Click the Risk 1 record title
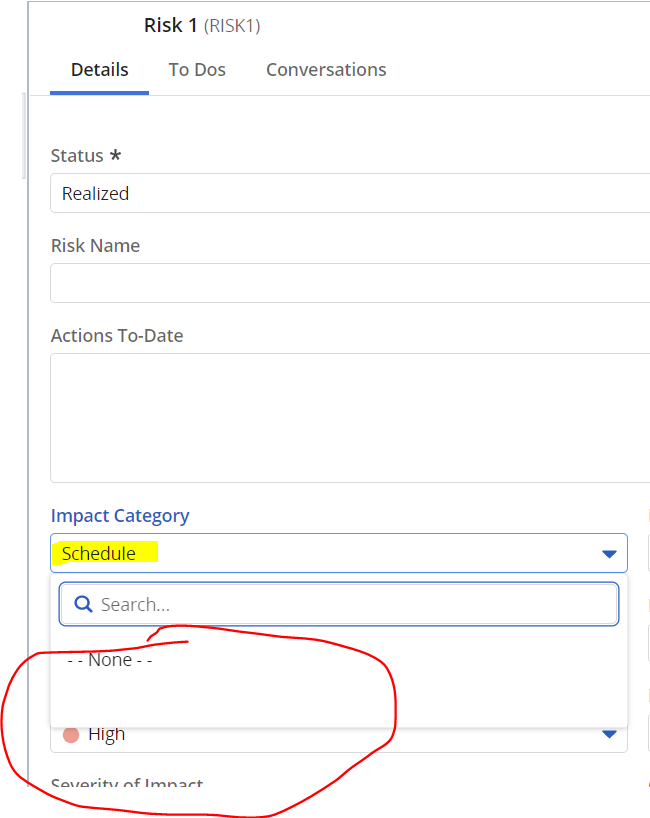Viewport: 650px width, 818px height. (171, 25)
